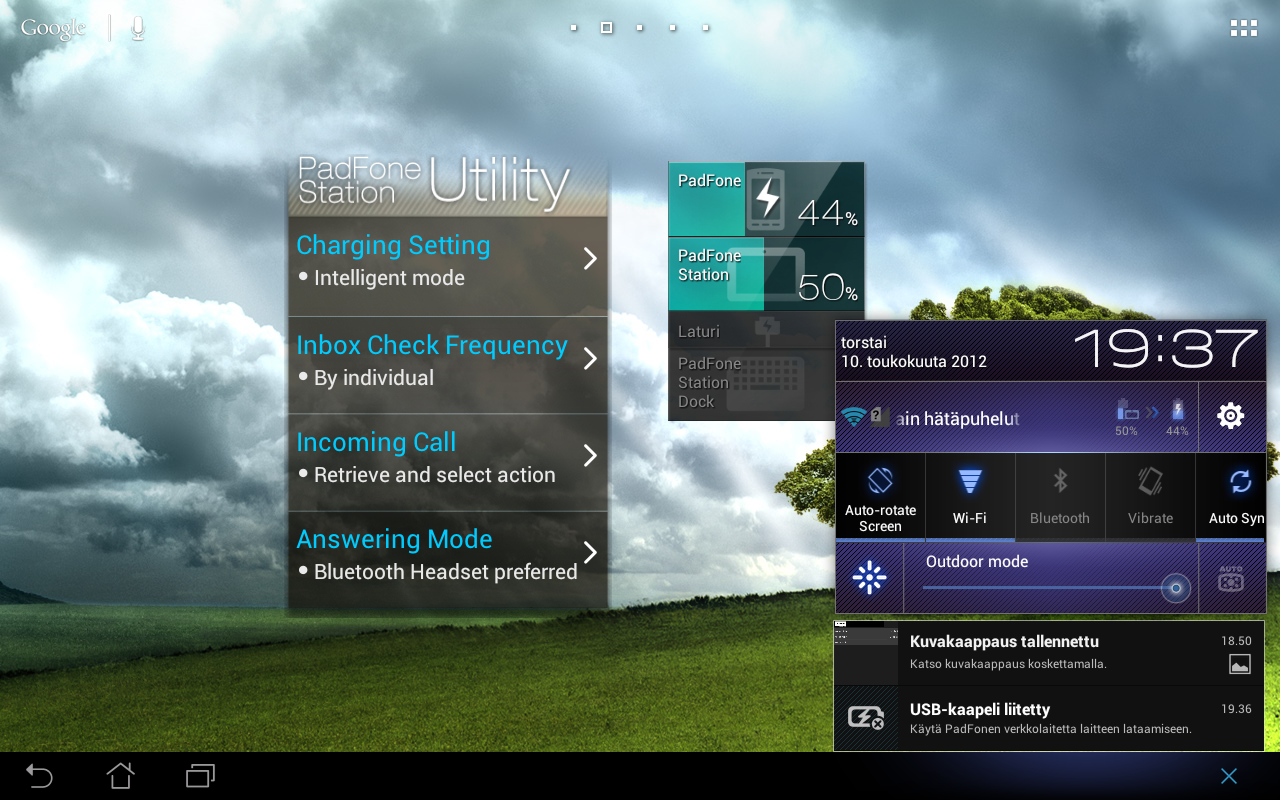1280x800 pixels.
Task: Select the PadFone Station Dock tile
Action: pos(751,384)
